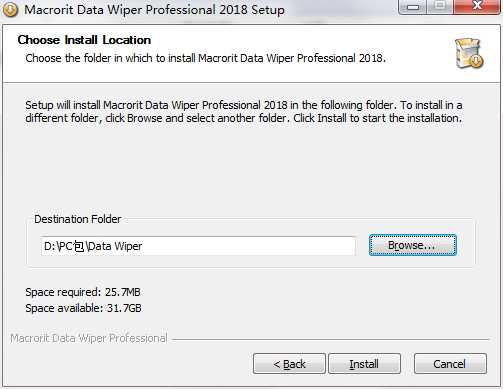Click the setup instructions paragraph

coord(244,112)
